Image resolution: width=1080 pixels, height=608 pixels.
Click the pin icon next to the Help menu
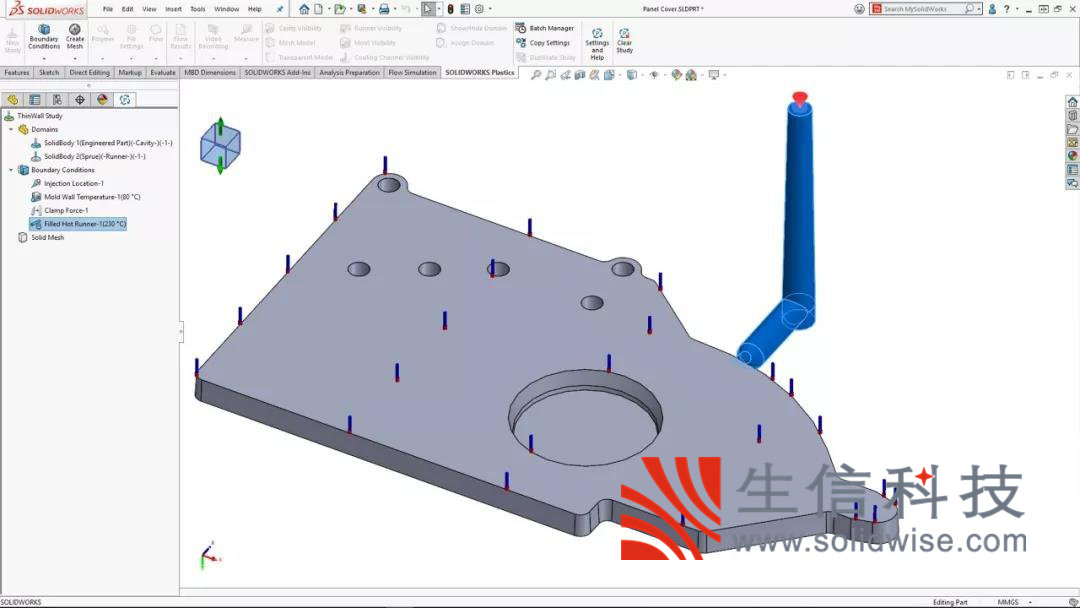280,9
